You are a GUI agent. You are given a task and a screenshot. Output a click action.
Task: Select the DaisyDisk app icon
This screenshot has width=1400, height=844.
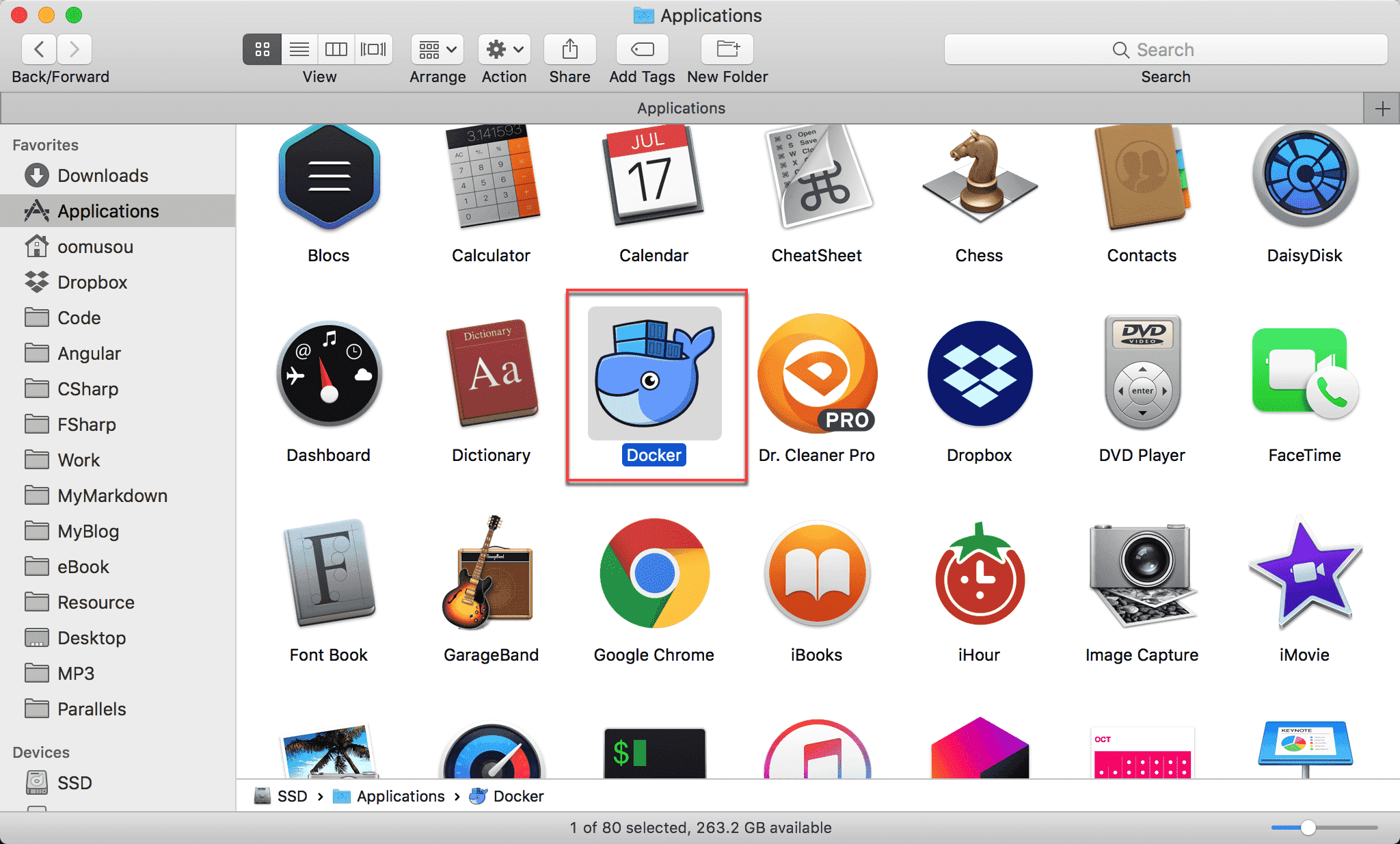coord(1305,175)
